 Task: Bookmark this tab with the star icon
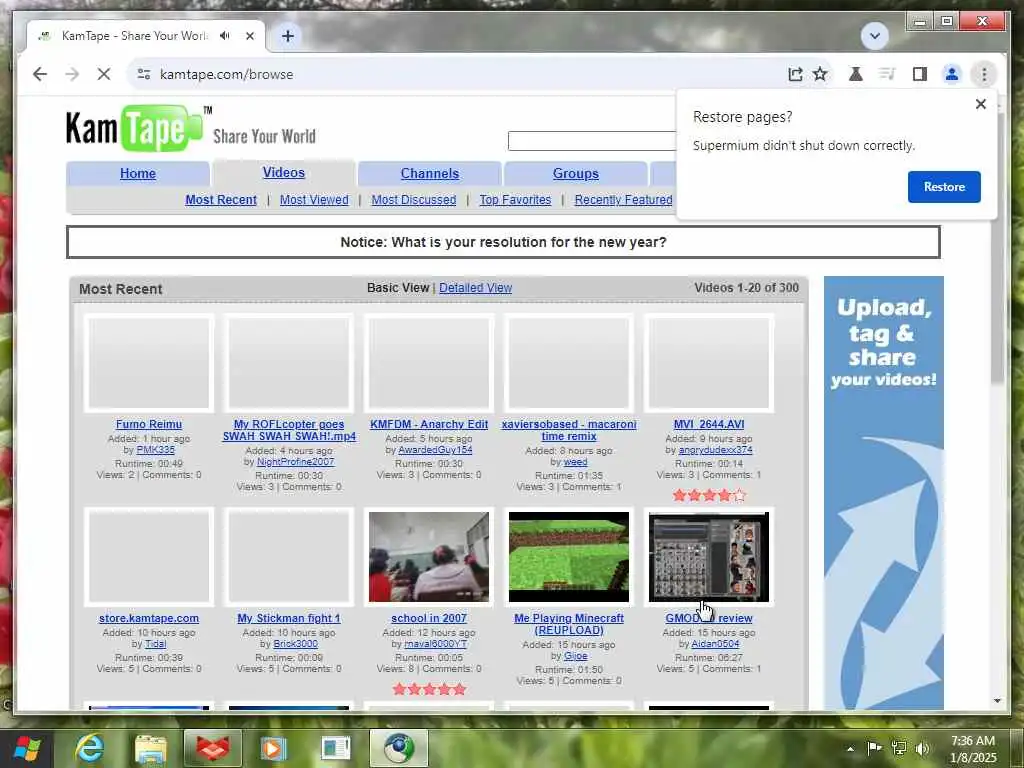(x=820, y=74)
